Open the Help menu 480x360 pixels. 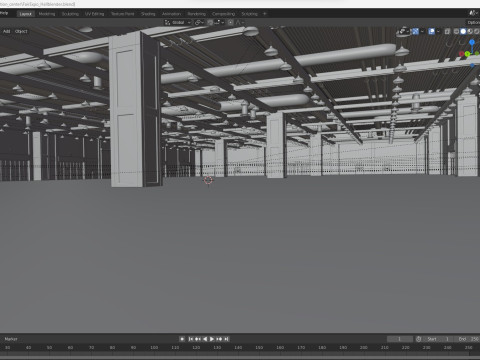coord(4,12)
